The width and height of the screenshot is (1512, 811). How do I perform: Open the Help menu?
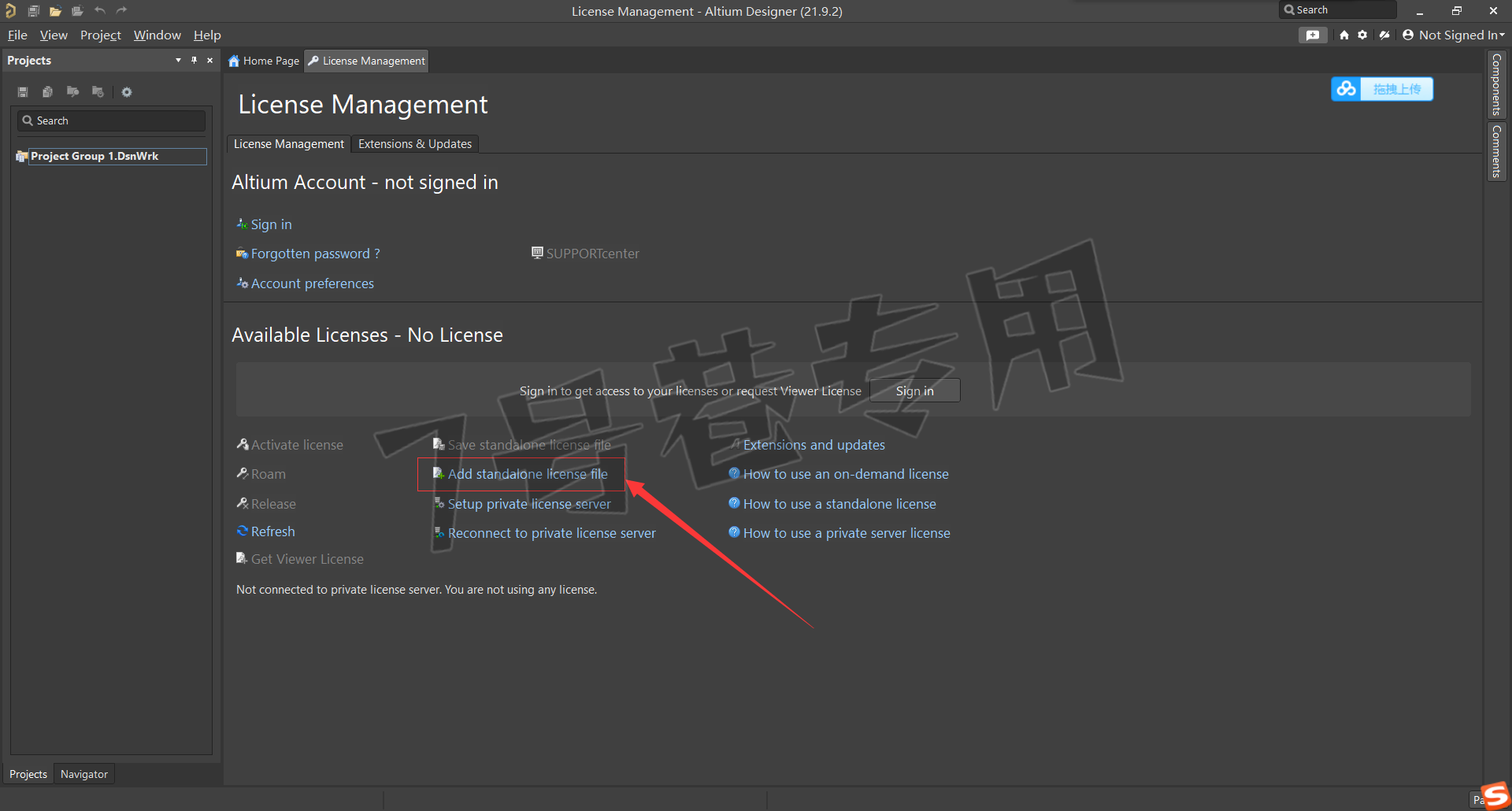pyautogui.click(x=207, y=35)
